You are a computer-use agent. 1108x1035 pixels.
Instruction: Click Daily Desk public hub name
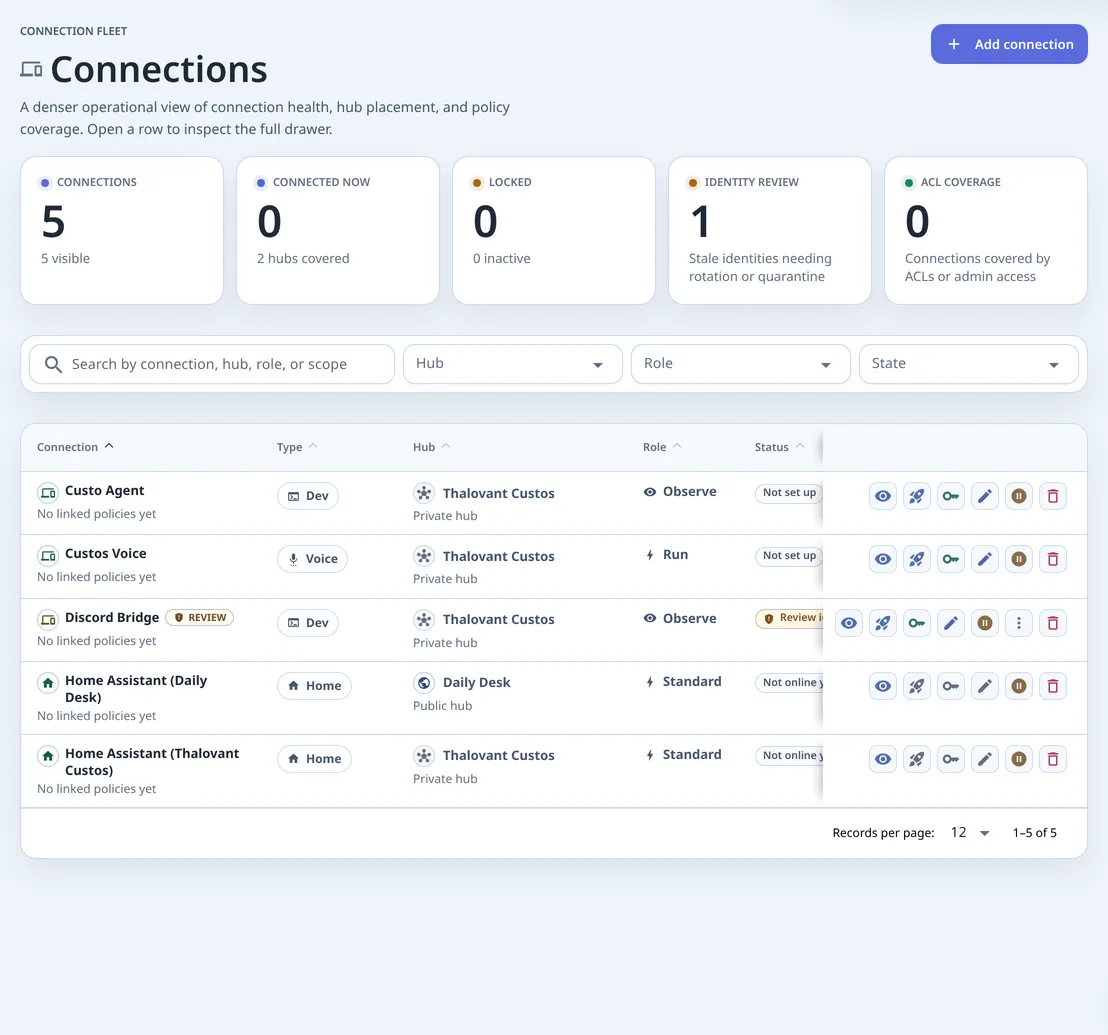tap(476, 682)
